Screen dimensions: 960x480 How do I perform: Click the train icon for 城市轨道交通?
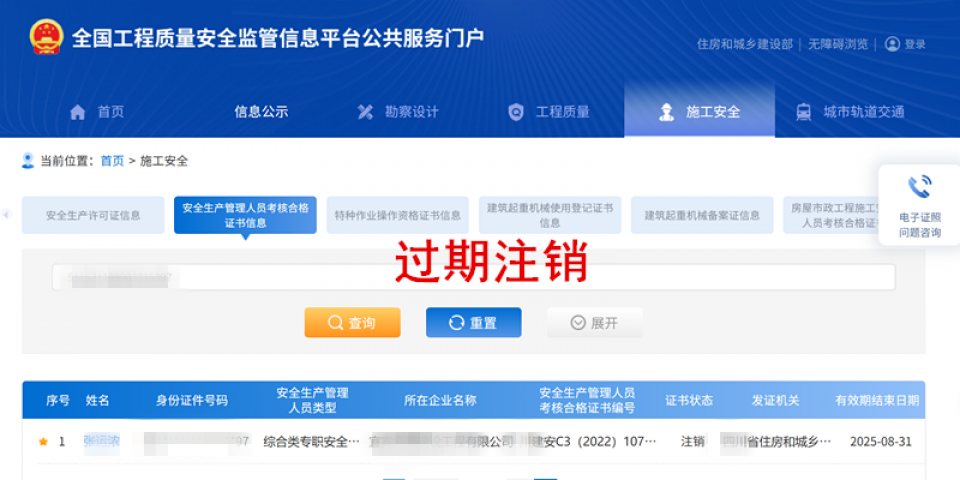[803, 112]
